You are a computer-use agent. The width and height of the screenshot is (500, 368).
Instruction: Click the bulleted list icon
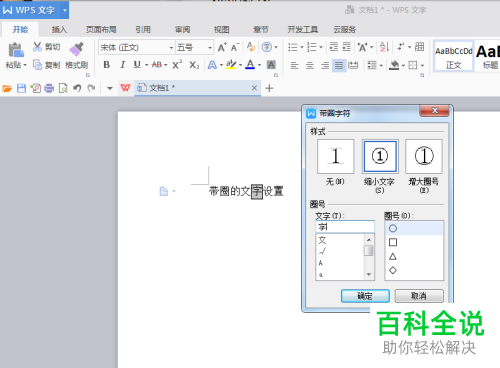pyautogui.click(x=293, y=47)
